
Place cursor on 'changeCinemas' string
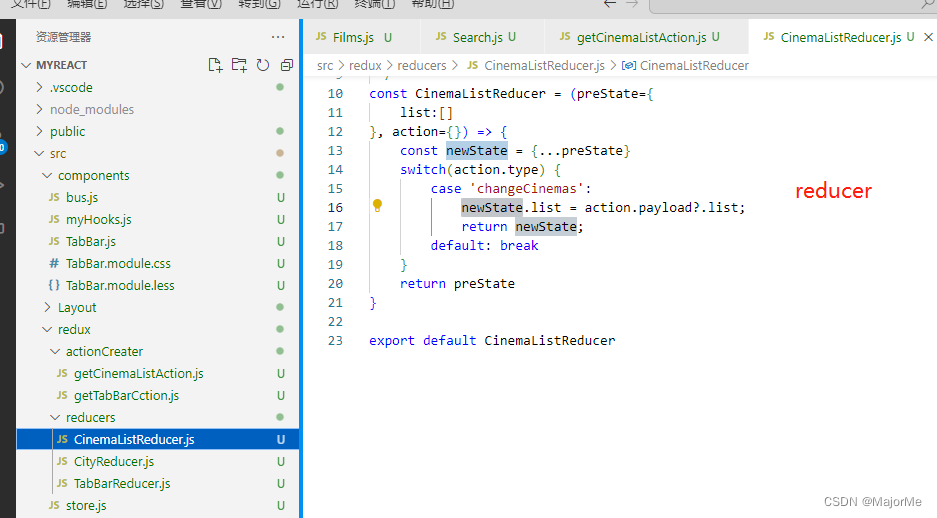pyautogui.click(x=526, y=189)
